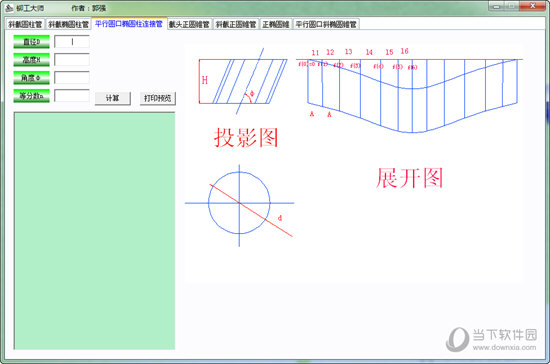Maximize the 铆工大师 window
Viewport: 550px width, 364px height.
click(x=511, y=6)
